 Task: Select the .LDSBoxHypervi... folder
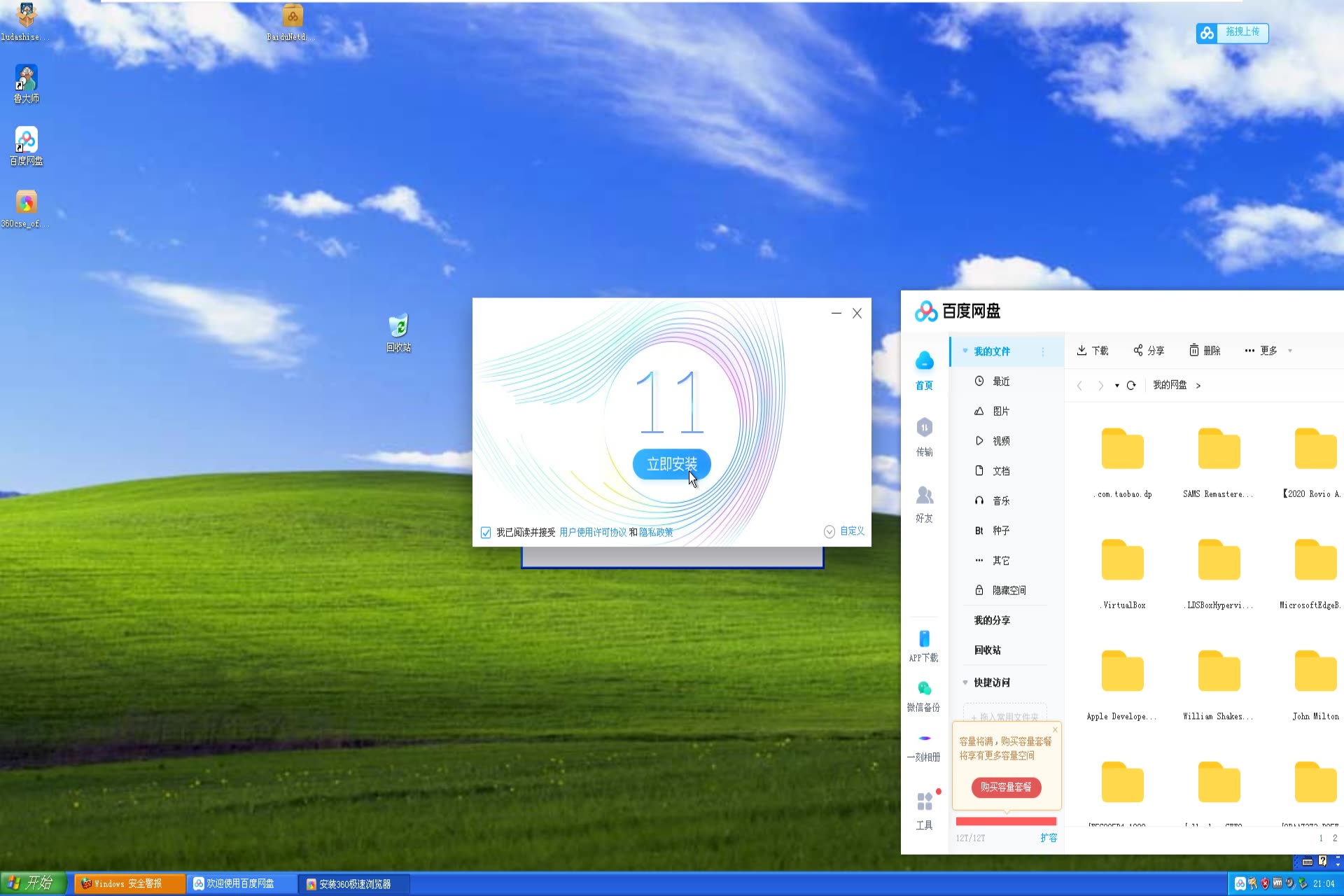pos(1219,573)
